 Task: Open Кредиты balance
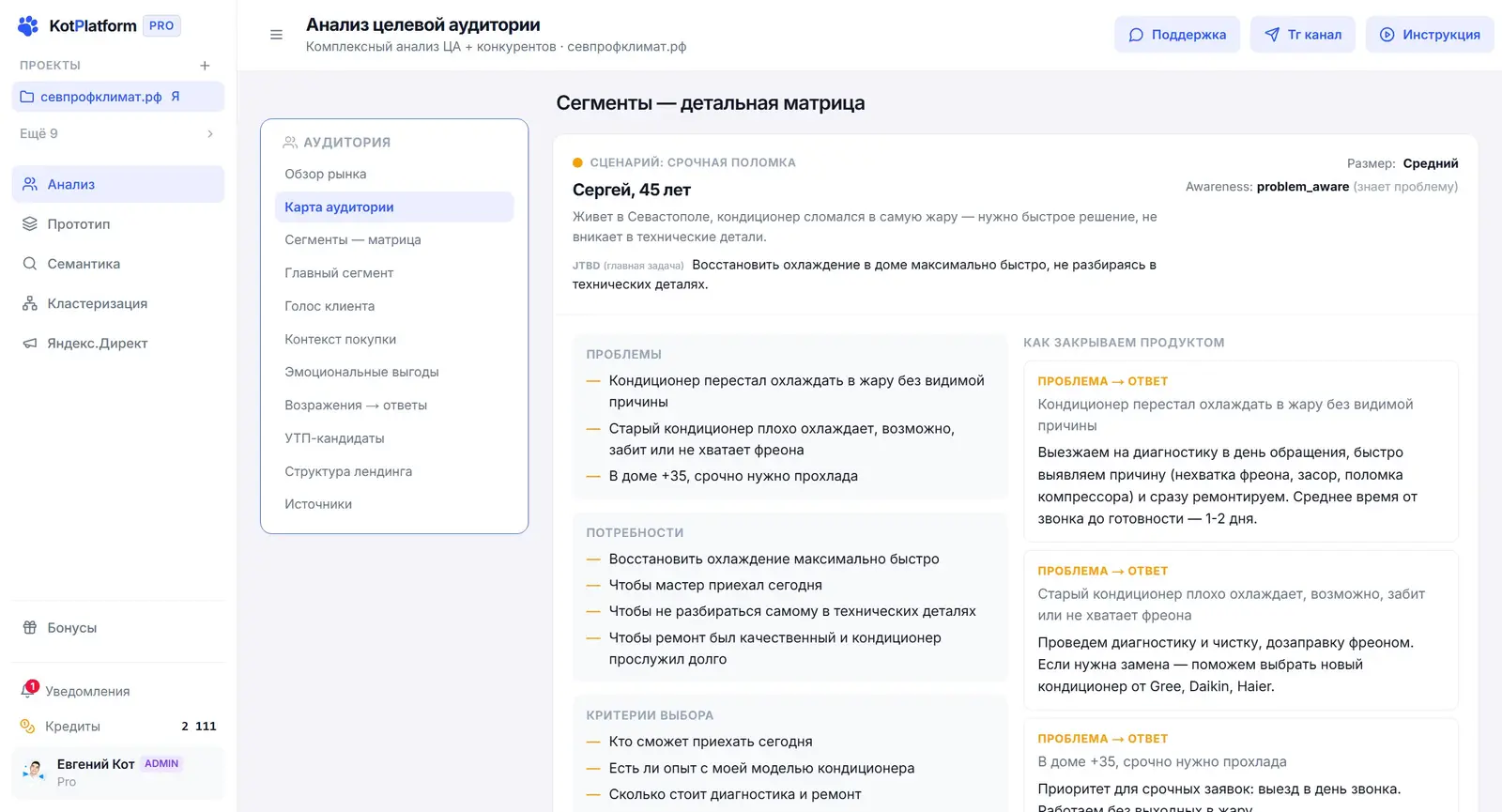(118, 727)
